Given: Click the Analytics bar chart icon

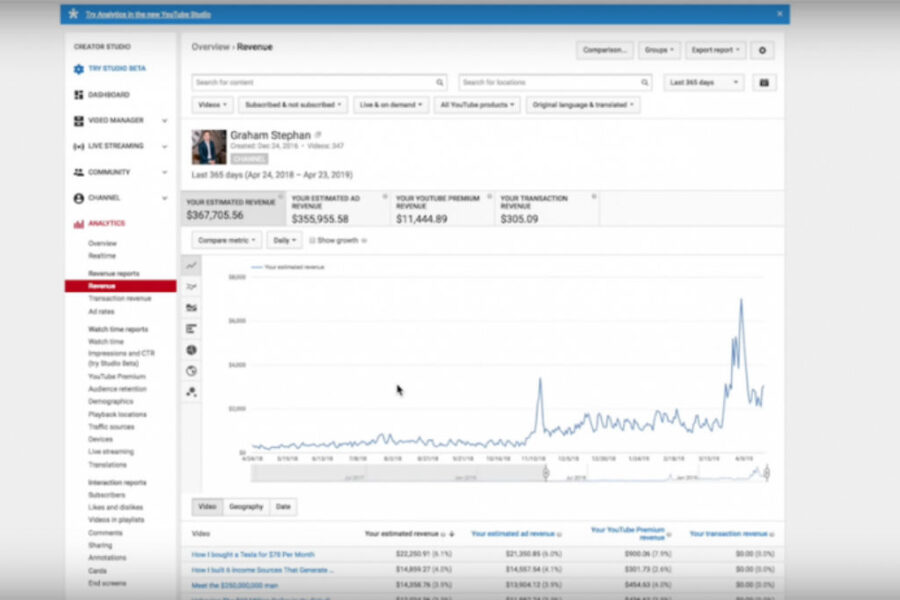Looking at the screenshot, I should [x=79, y=224].
